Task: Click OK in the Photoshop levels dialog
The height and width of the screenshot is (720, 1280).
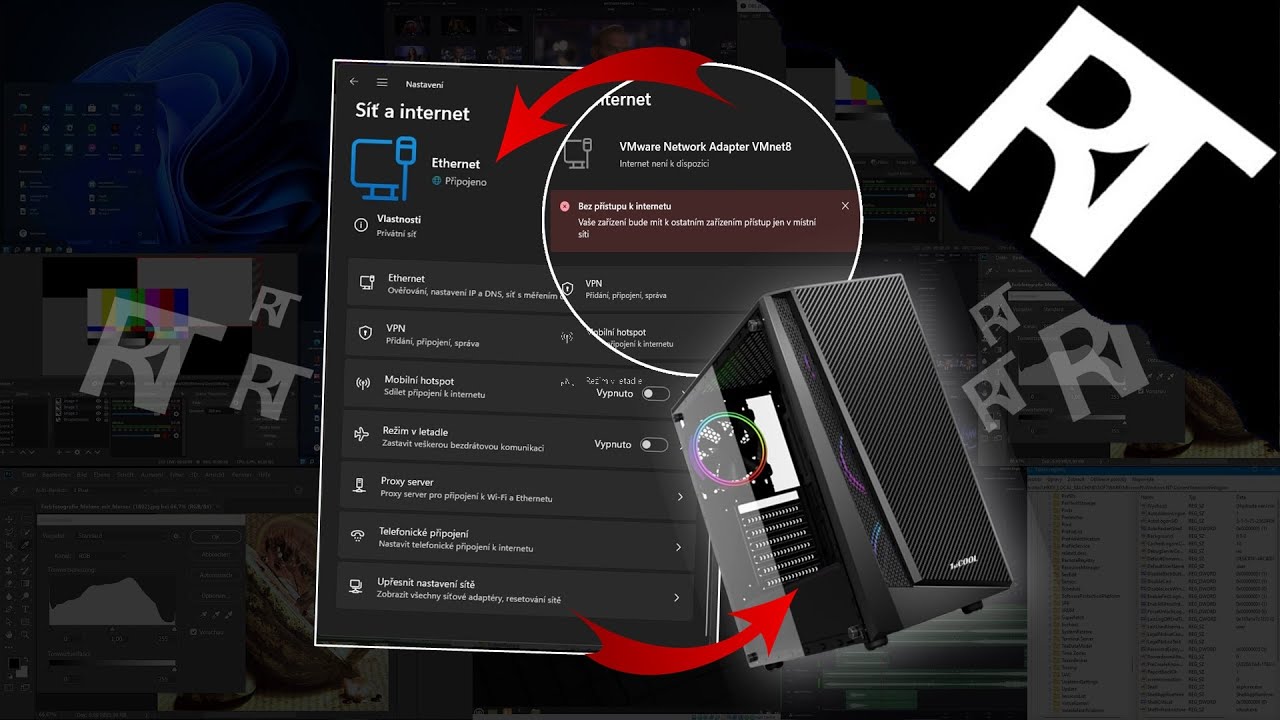Action: (216, 537)
